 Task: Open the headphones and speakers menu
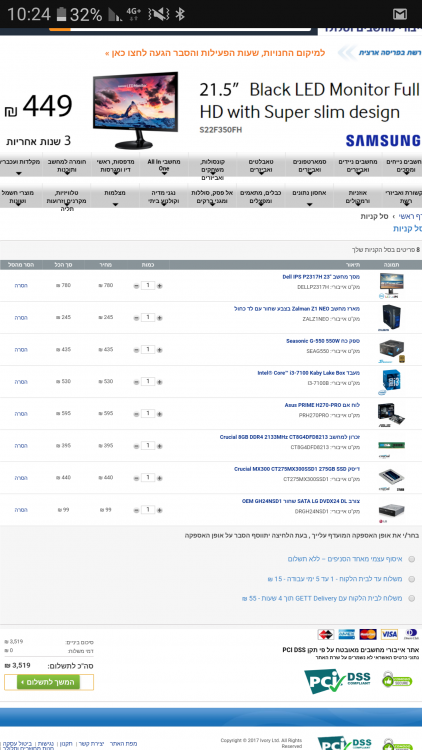pos(358,196)
